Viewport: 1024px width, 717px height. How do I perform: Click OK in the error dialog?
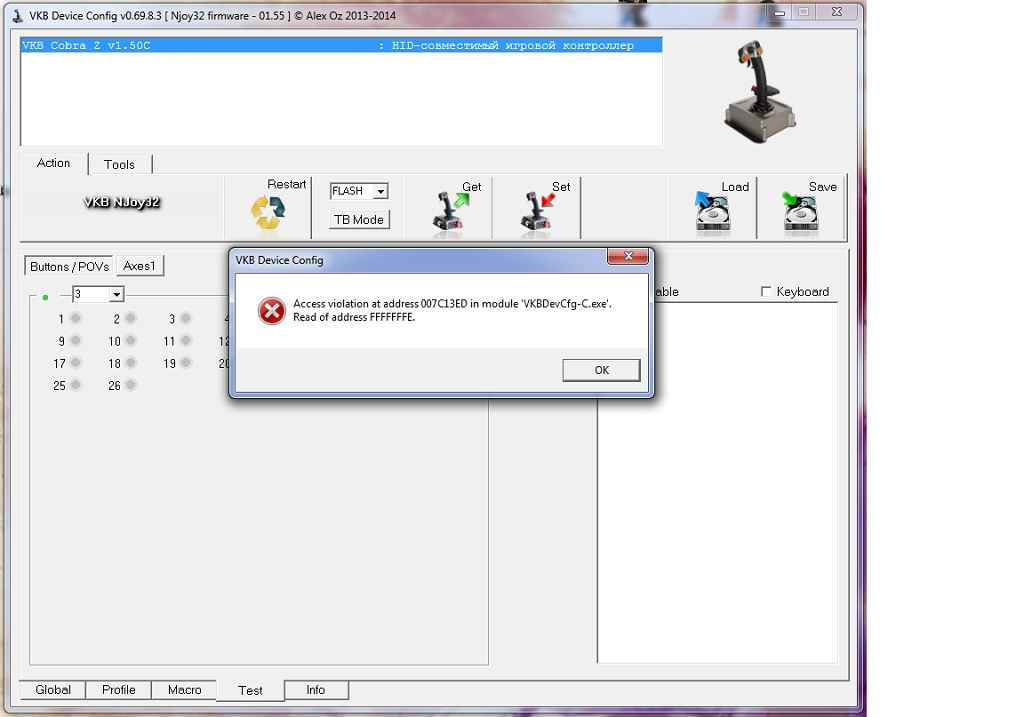point(601,370)
